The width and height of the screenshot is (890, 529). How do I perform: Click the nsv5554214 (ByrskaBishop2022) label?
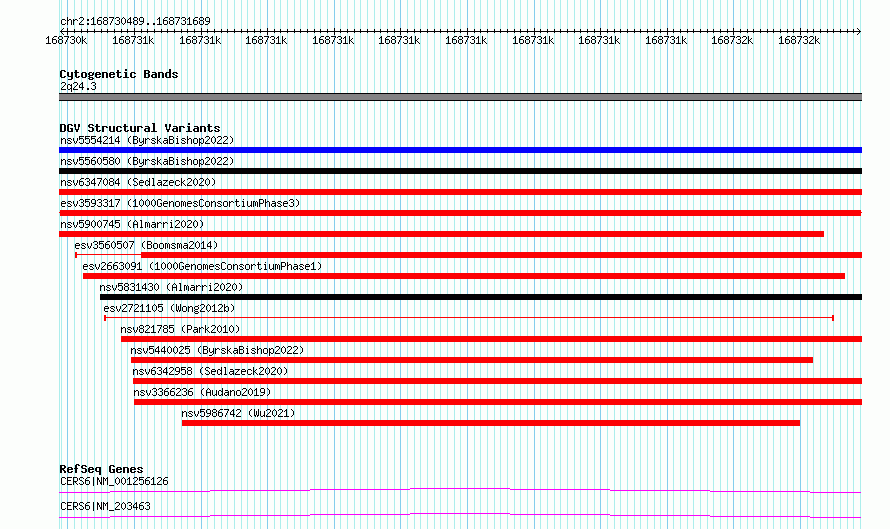[x=147, y=140]
